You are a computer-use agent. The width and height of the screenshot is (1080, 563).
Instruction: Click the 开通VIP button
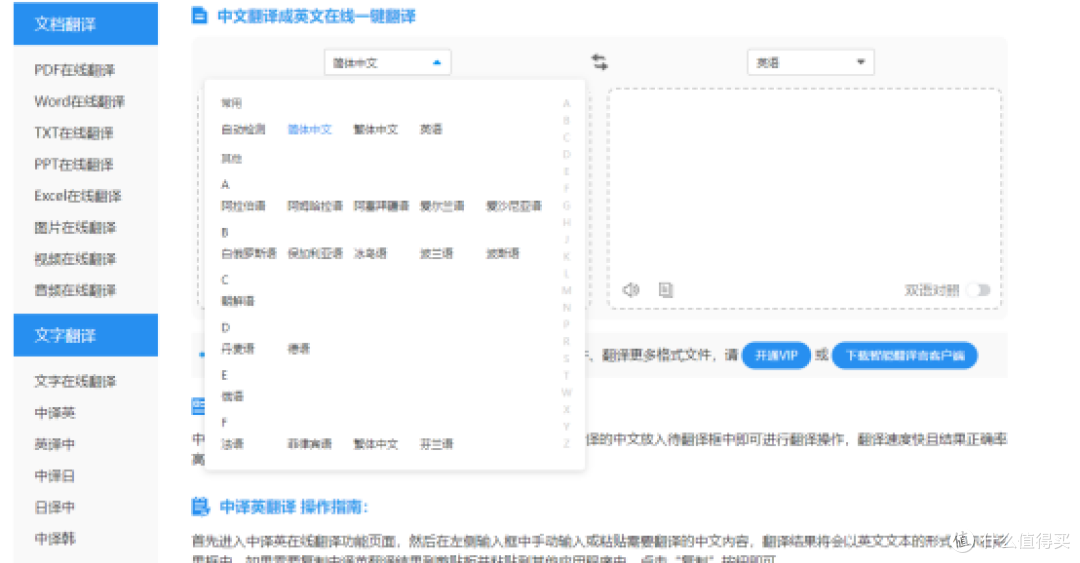click(776, 356)
